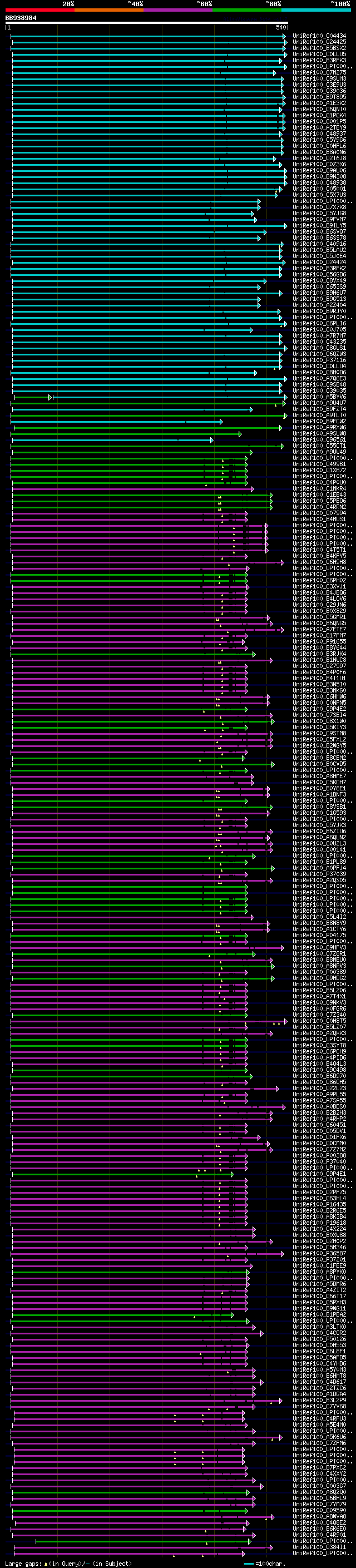Screen dimensions: 356x1568
Task: Select the UniRef100_A2TEY9 label
Action: click(x=319, y=128)
